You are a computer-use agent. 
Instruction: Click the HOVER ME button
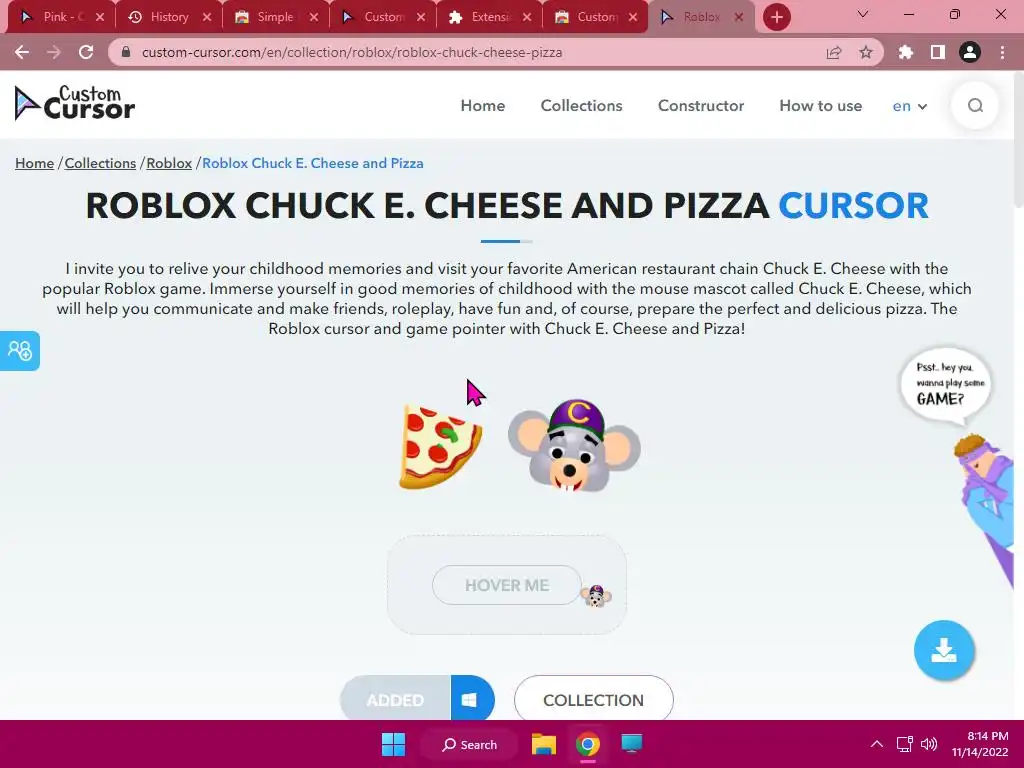coord(507,585)
